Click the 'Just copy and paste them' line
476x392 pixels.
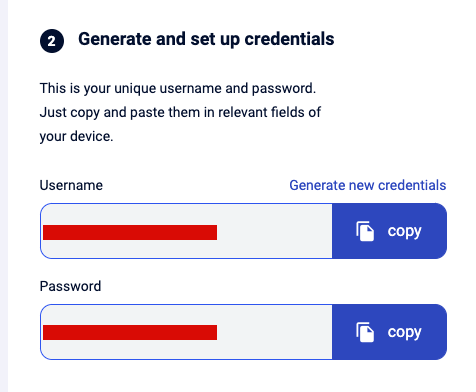180,113
